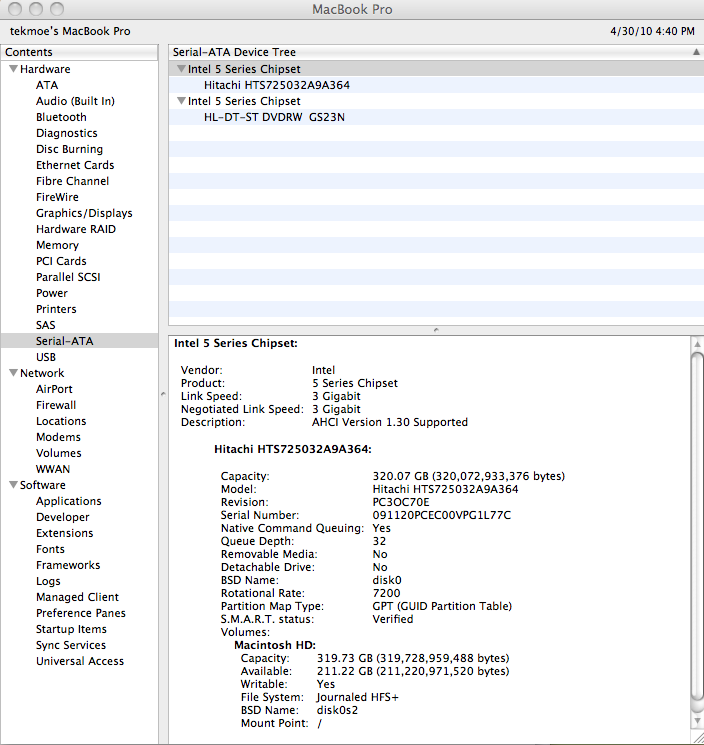The width and height of the screenshot is (704, 745).
Task: Collapse the Network section triangle
Action: coord(13,373)
